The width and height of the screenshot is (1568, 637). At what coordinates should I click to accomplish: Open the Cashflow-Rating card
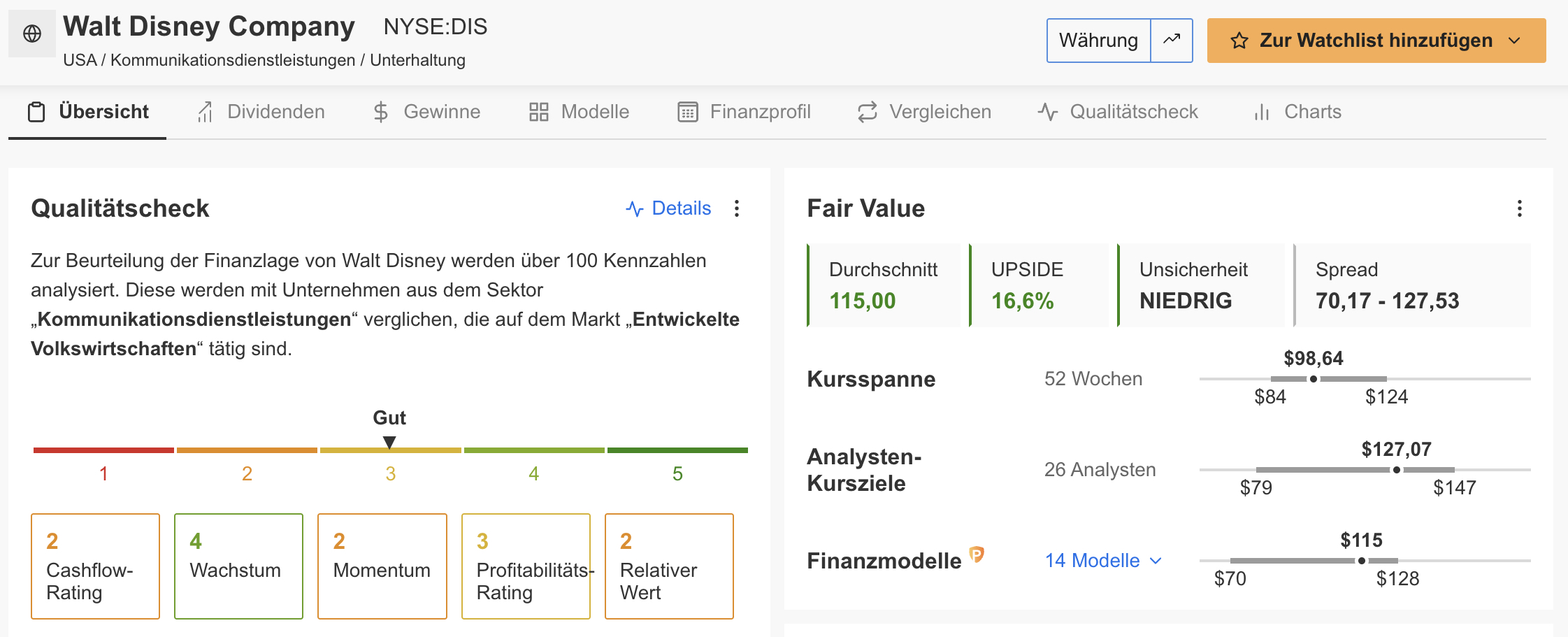[95, 566]
